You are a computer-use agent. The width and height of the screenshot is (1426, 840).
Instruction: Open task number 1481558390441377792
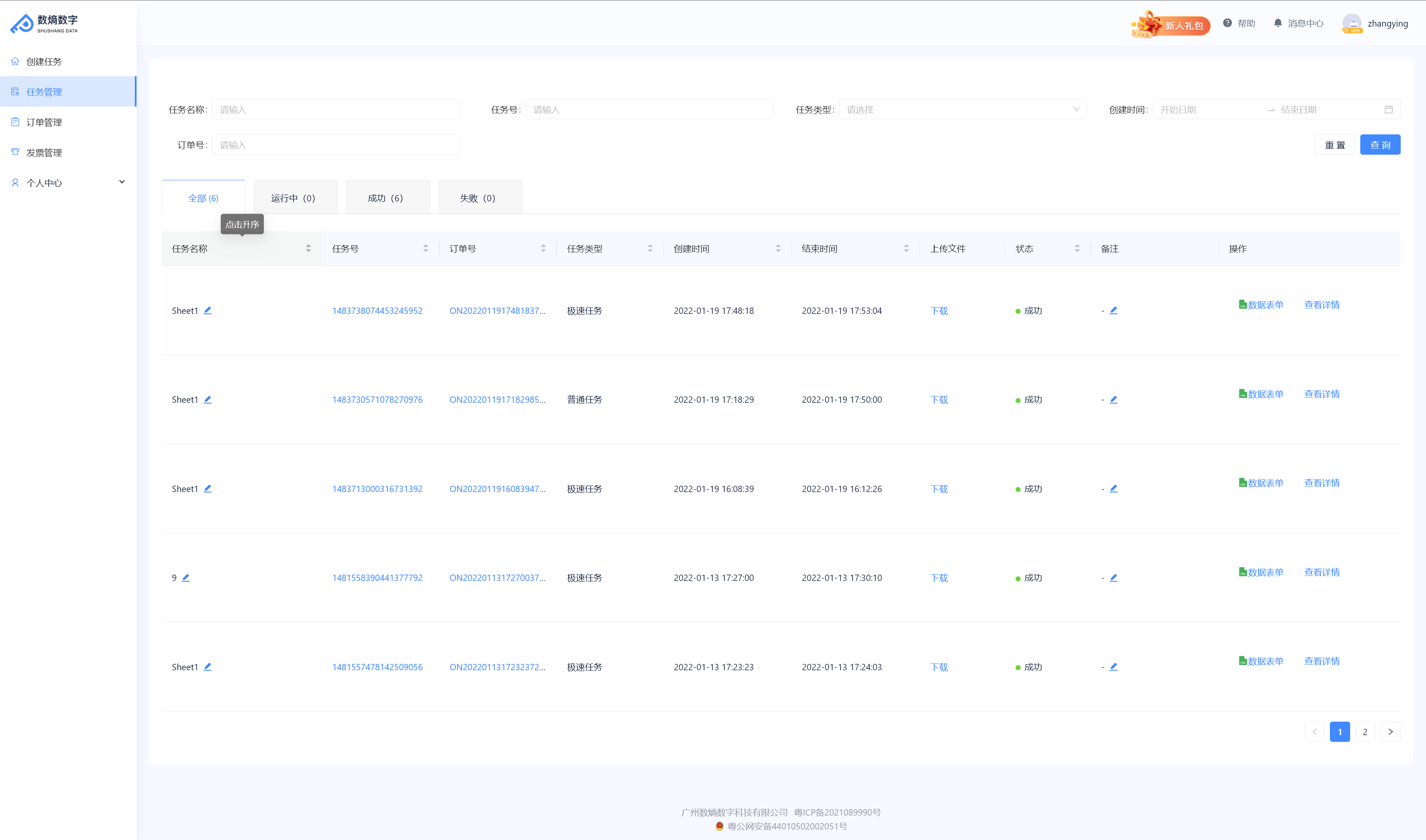pyautogui.click(x=377, y=578)
